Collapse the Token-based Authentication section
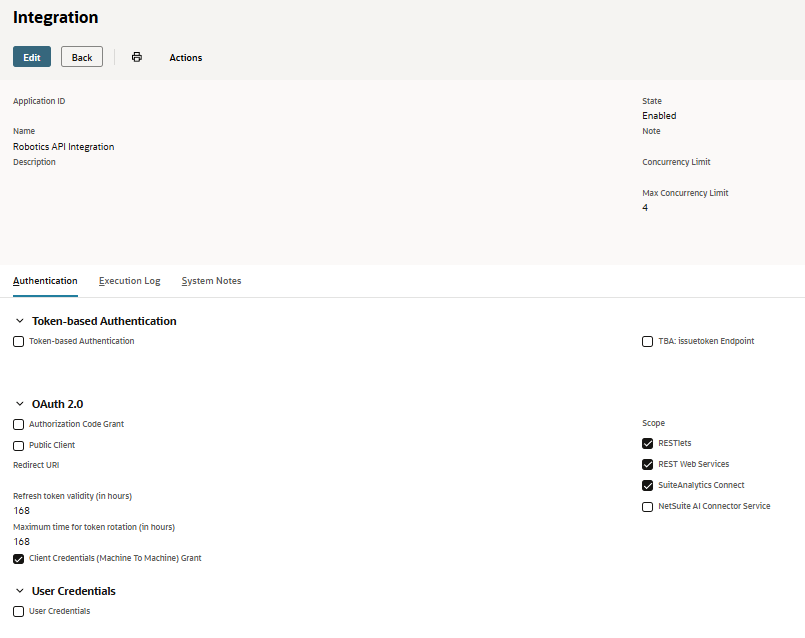805x638 pixels. (x=19, y=321)
